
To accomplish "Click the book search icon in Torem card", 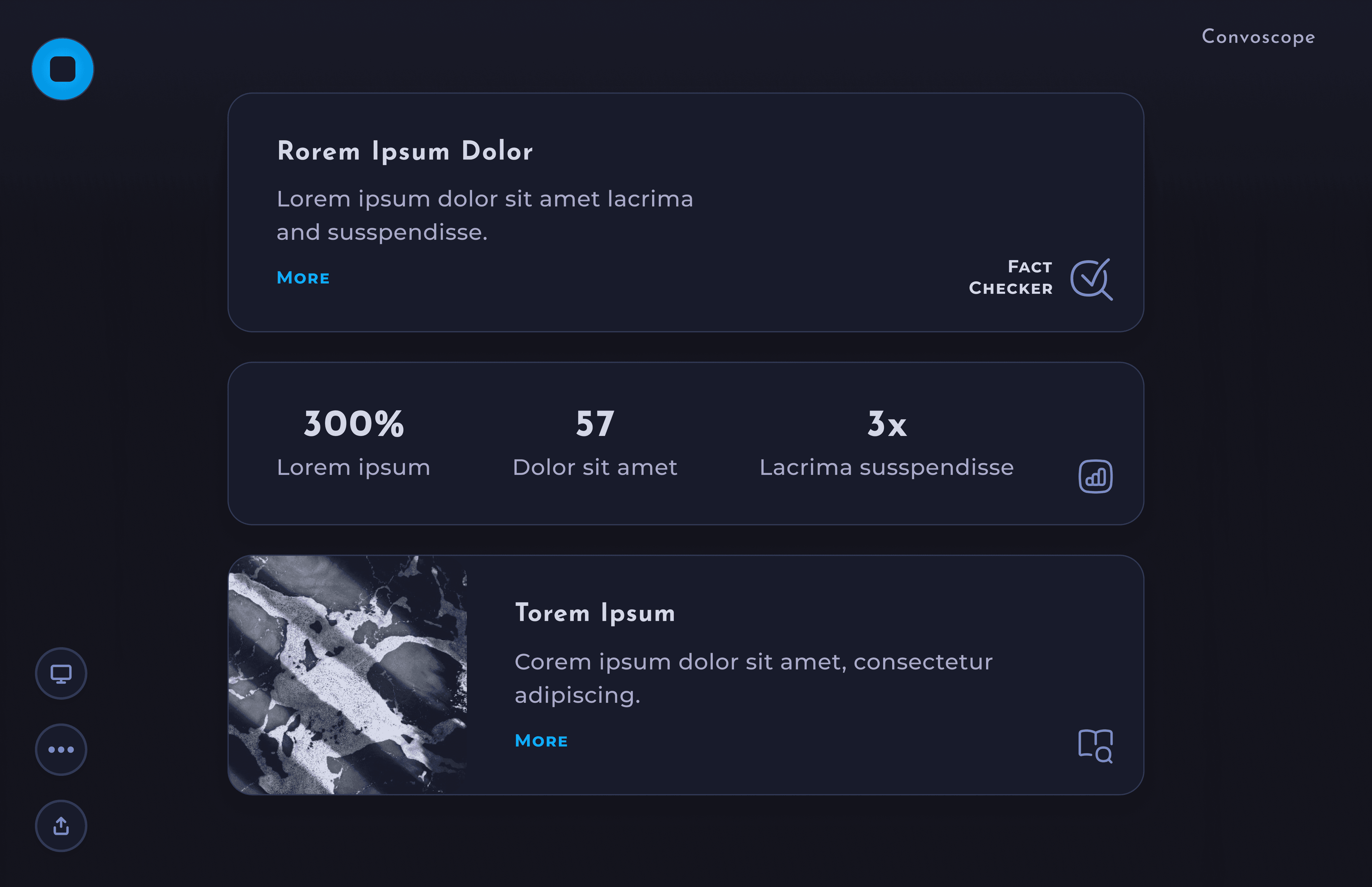I will pos(1095,746).
